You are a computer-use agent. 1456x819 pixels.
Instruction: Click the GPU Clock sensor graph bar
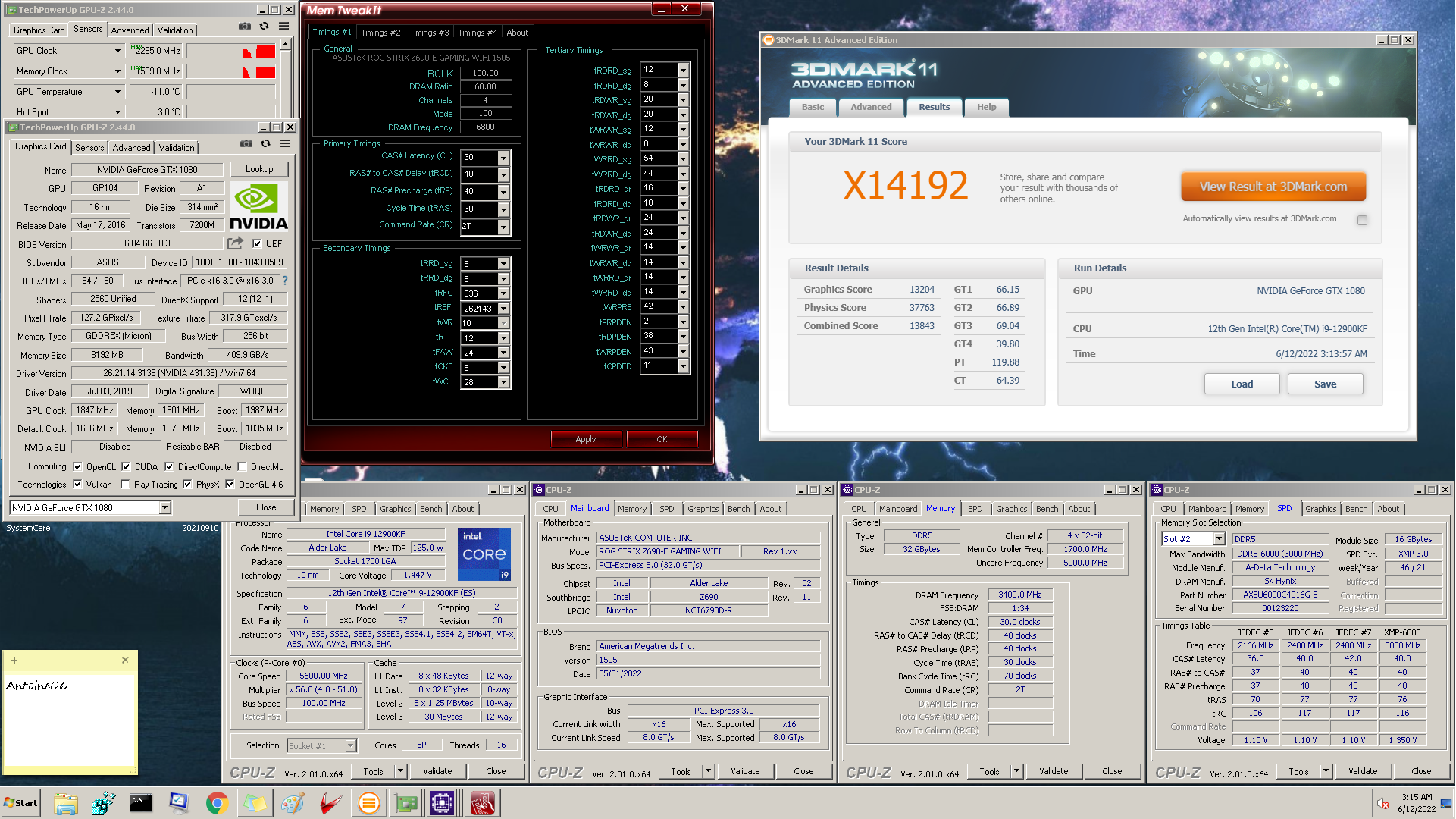click(x=231, y=51)
